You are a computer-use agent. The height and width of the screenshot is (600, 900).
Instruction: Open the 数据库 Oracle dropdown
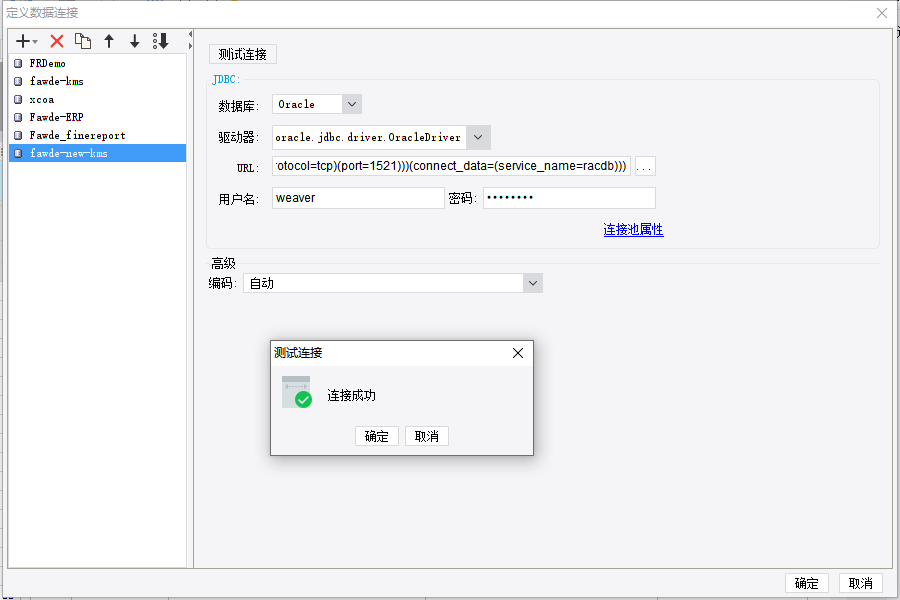coord(352,104)
